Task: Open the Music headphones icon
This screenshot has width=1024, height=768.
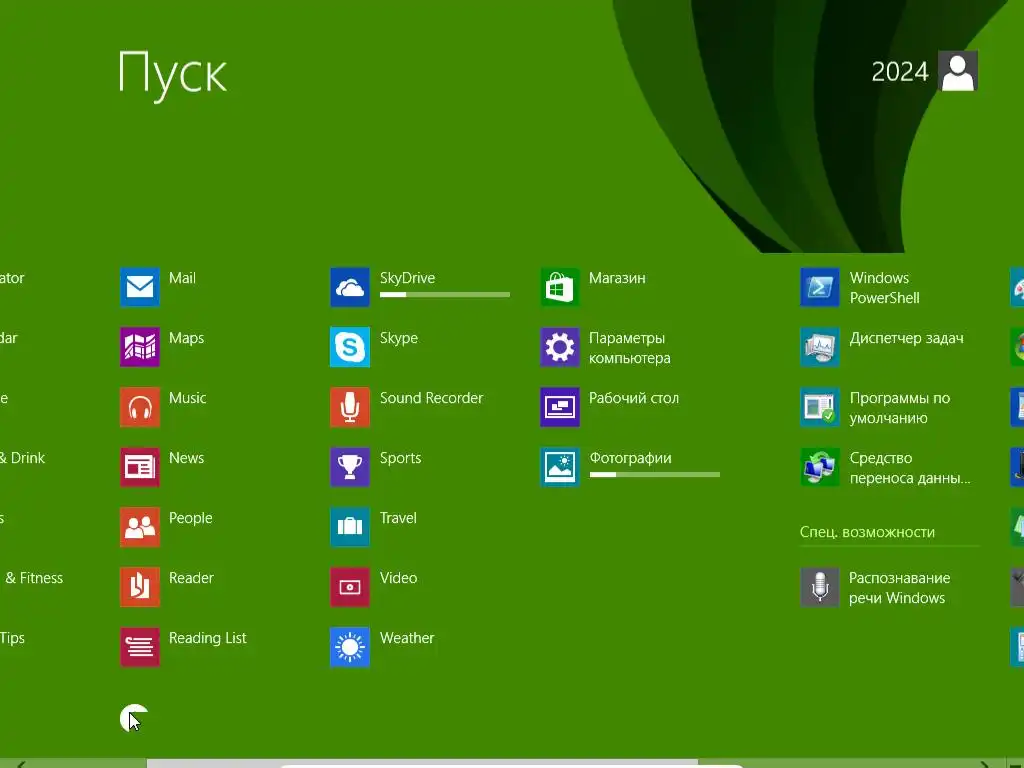Action: pyautogui.click(x=140, y=407)
